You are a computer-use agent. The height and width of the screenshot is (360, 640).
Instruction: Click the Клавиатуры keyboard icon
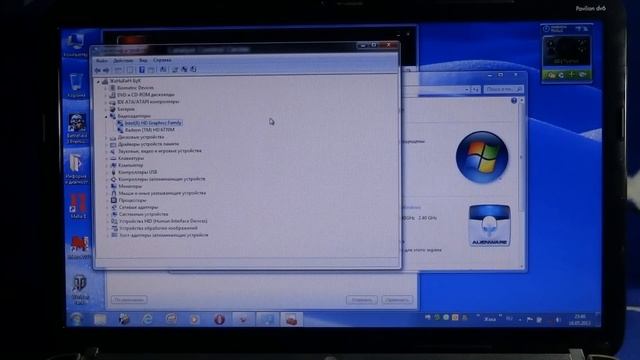[x=113, y=158]
